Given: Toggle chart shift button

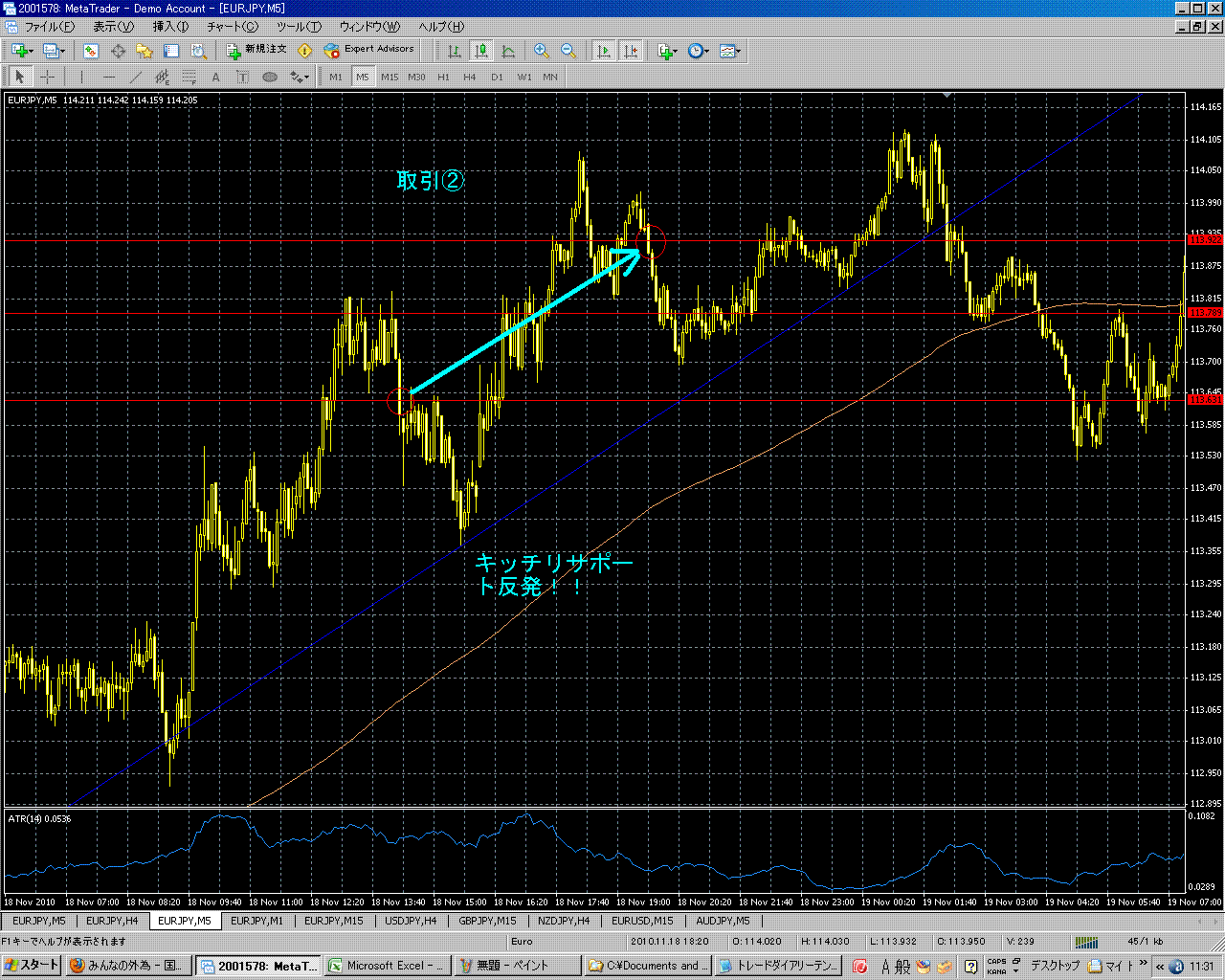Looking at the screenshot, I should pos(631,51).
